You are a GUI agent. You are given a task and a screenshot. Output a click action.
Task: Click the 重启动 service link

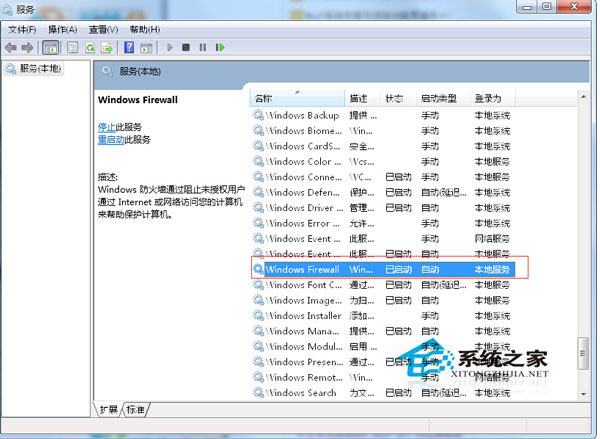pyautogui.click(x=111, y=140)
